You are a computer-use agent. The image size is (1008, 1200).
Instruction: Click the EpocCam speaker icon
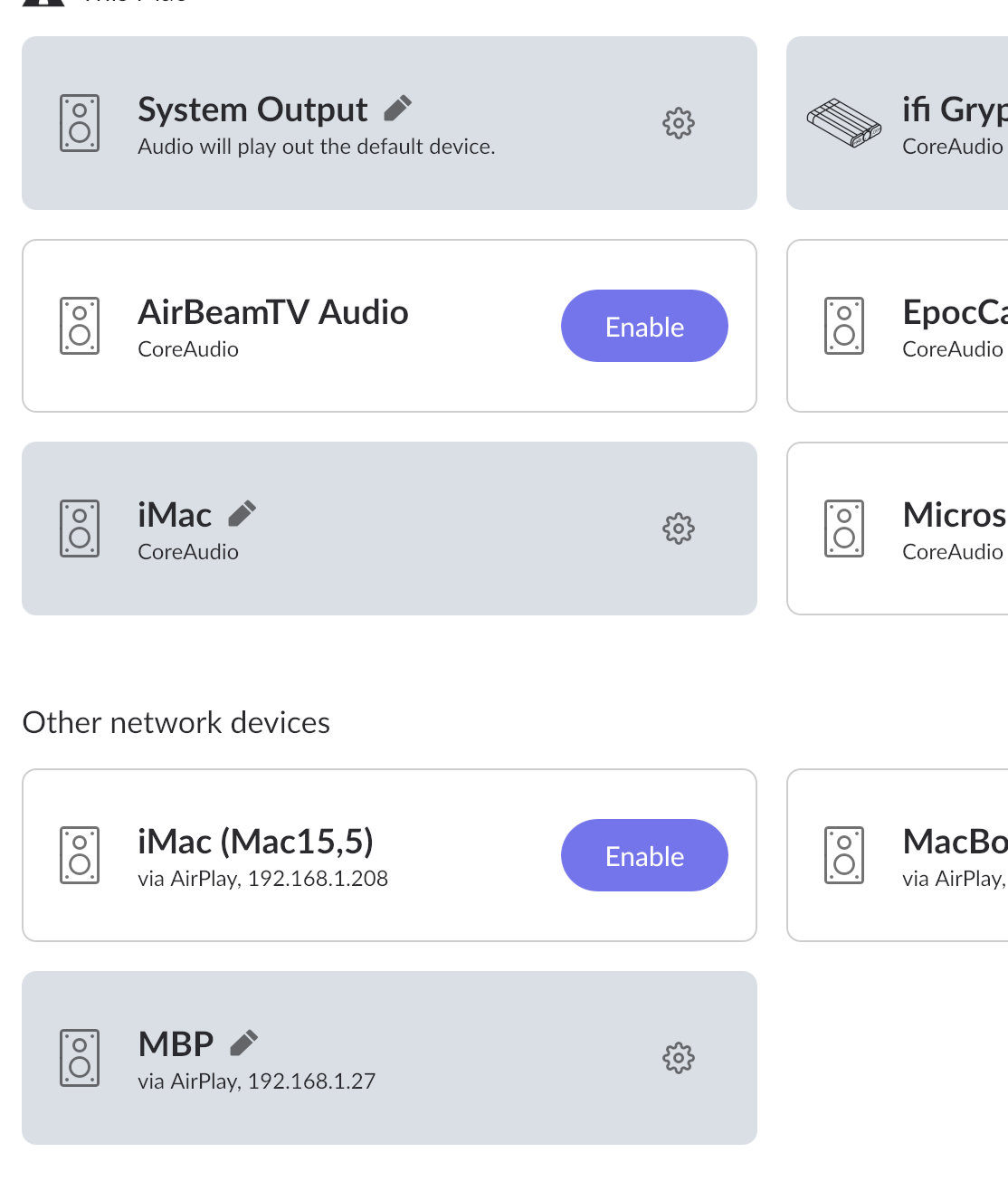pos(843,326)
